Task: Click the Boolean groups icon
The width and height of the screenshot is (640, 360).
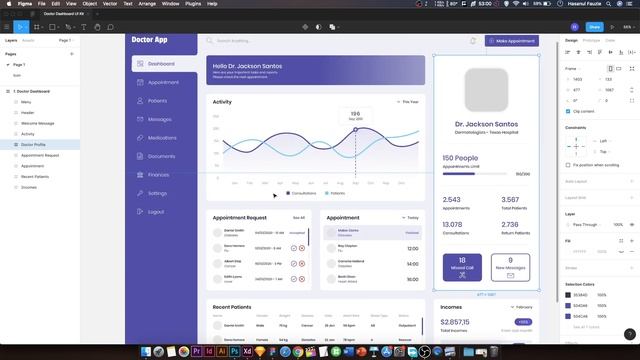Action: [332, 27]
